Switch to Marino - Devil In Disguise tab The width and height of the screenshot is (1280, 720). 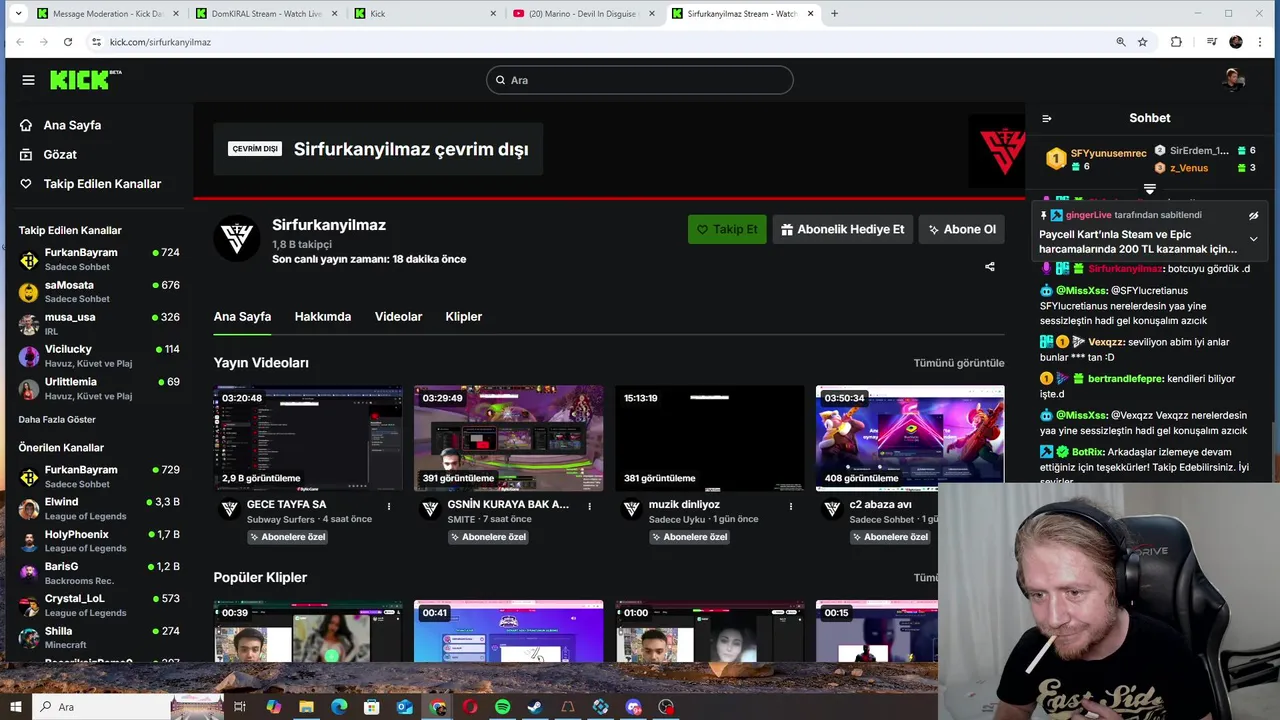click(x=584, y=14)
